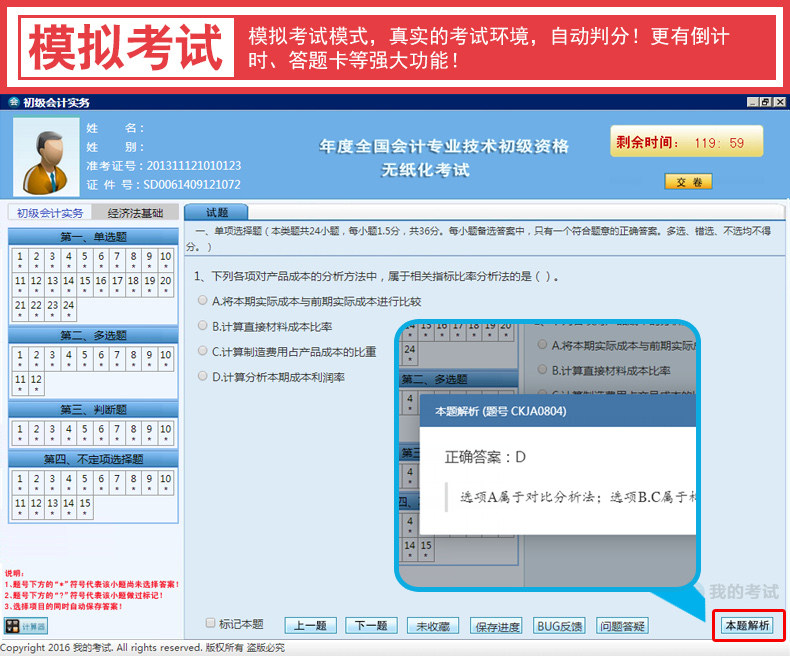Jump to true-false question 6

coord(101,432)
